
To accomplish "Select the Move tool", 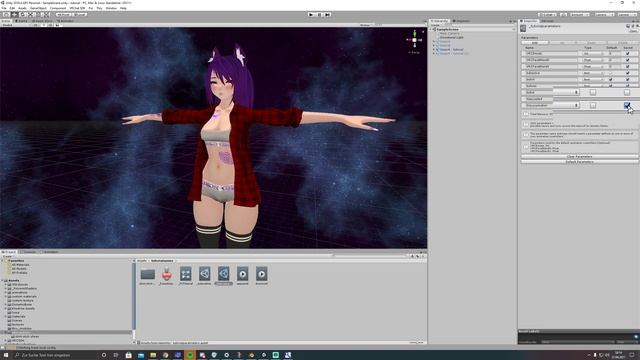I will click(14, 14).
